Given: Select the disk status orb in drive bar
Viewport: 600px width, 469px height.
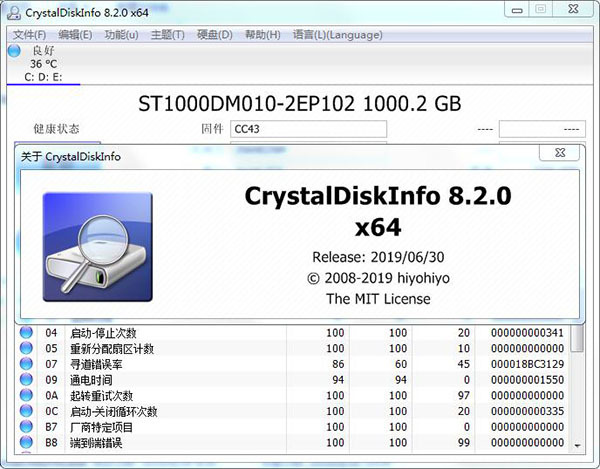Looking at the screenshot, I should [14, 50].
